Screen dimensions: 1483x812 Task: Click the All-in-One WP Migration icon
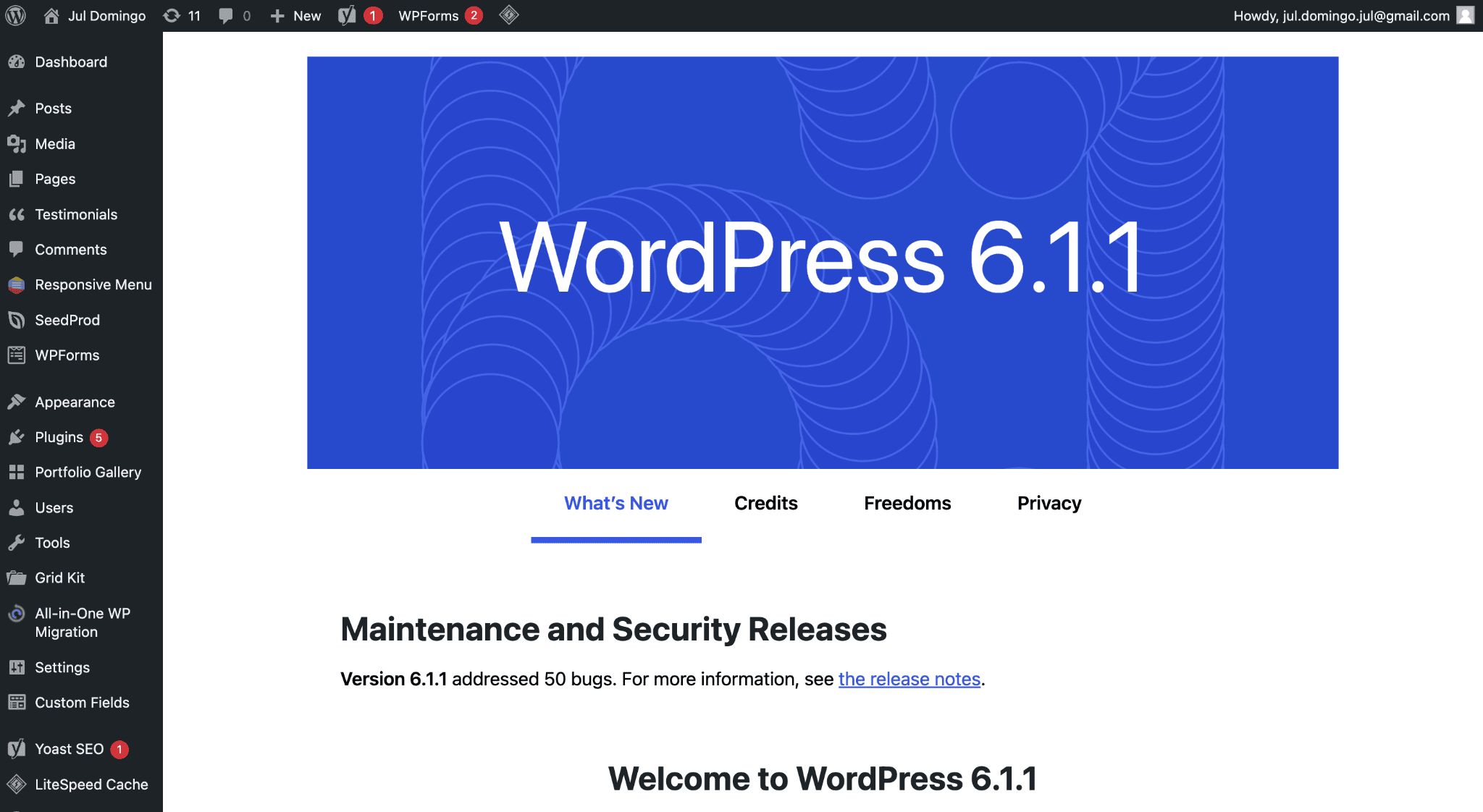17,614
